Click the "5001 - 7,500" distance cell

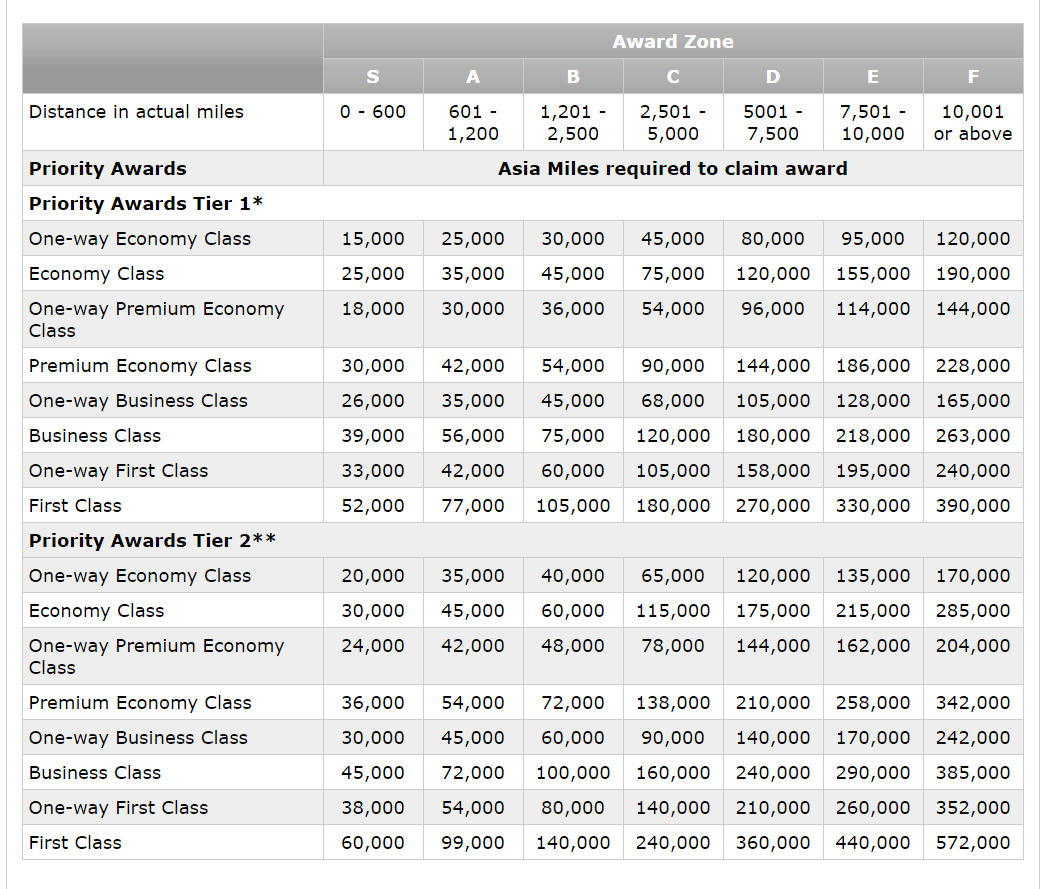(773, 122)
